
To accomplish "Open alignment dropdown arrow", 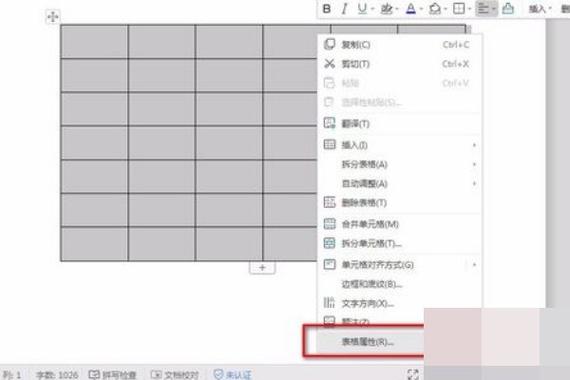I will pyautogui.click(x=494, y=9).
